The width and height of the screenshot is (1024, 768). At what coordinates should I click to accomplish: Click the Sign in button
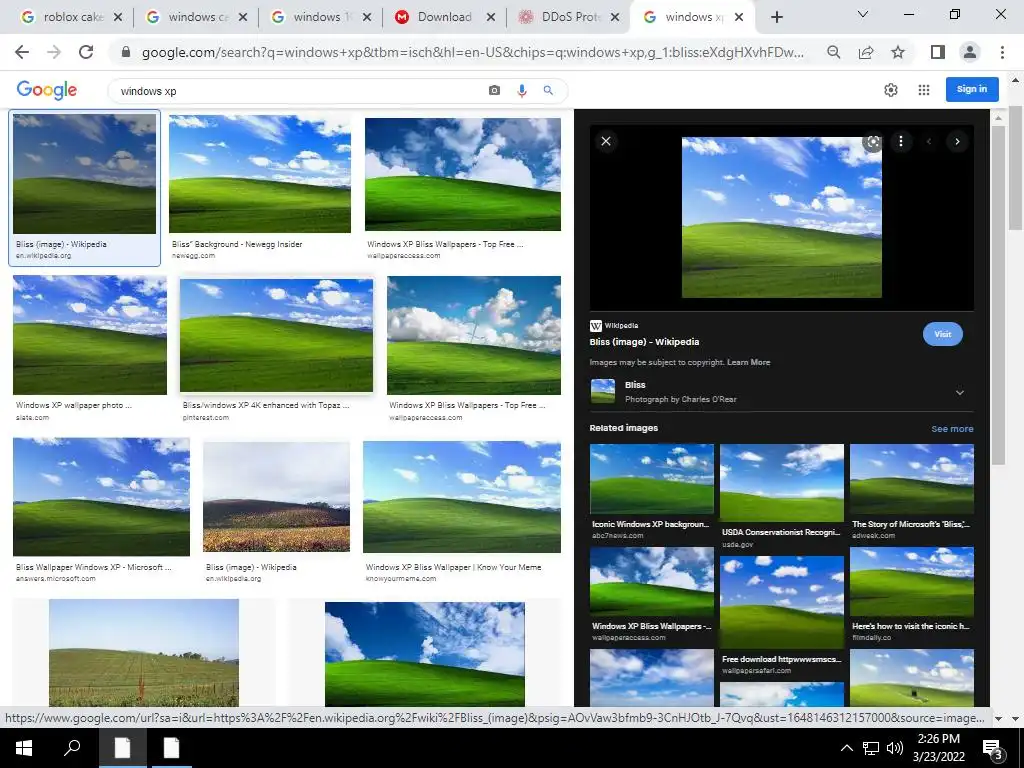click(x=972, y=89)
